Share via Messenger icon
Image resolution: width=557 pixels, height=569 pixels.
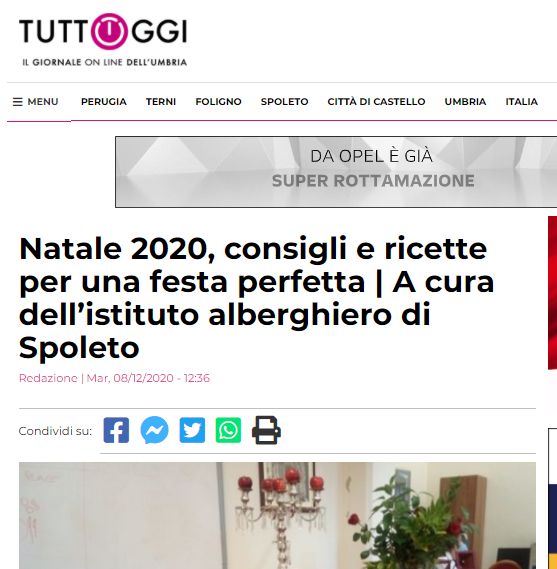coord(155,430)
